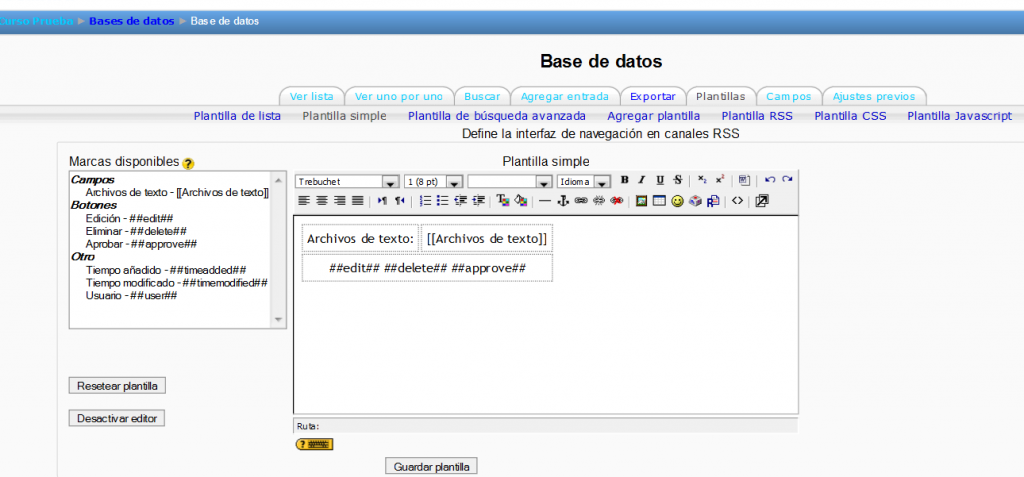This screenshot has height=477, width=1024.
Task: Toggle bold formatting in the editor
Action: (624, 180)
